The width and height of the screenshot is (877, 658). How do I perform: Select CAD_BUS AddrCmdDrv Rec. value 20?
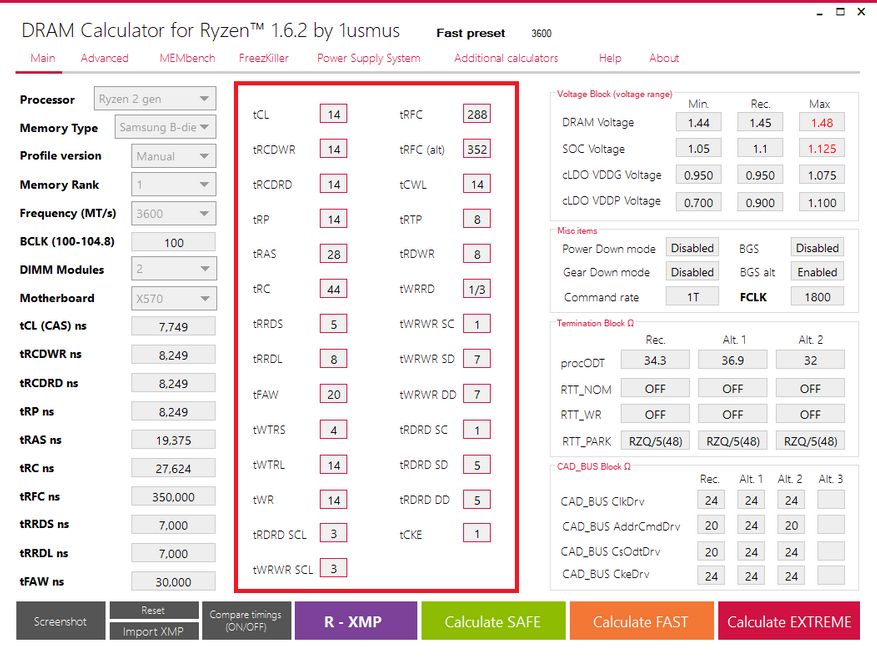point(711,525)
